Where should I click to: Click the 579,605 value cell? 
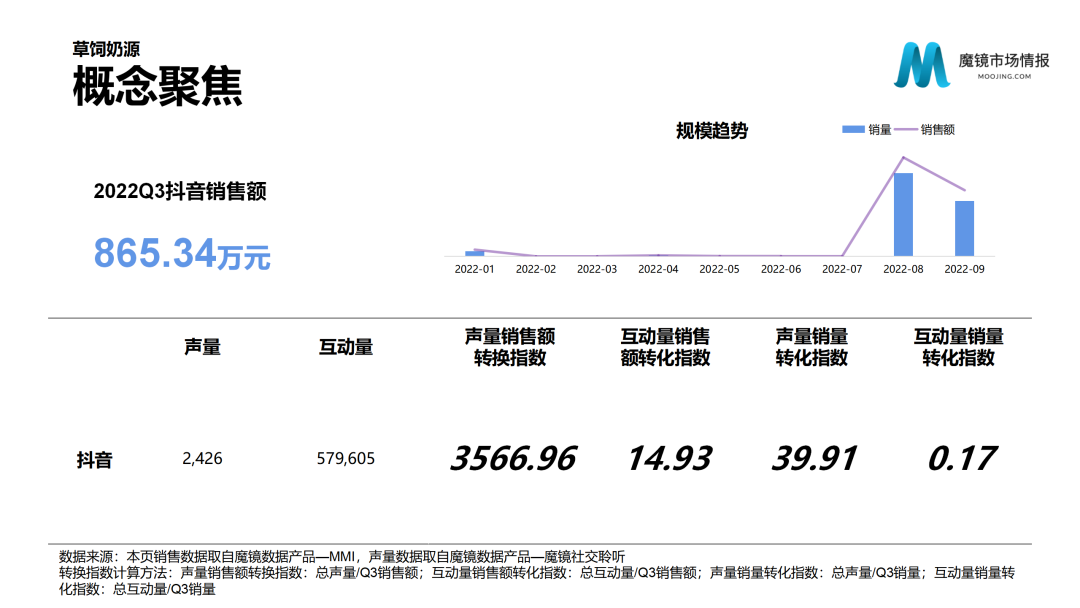pyautogui.click(x=346, y=459)
